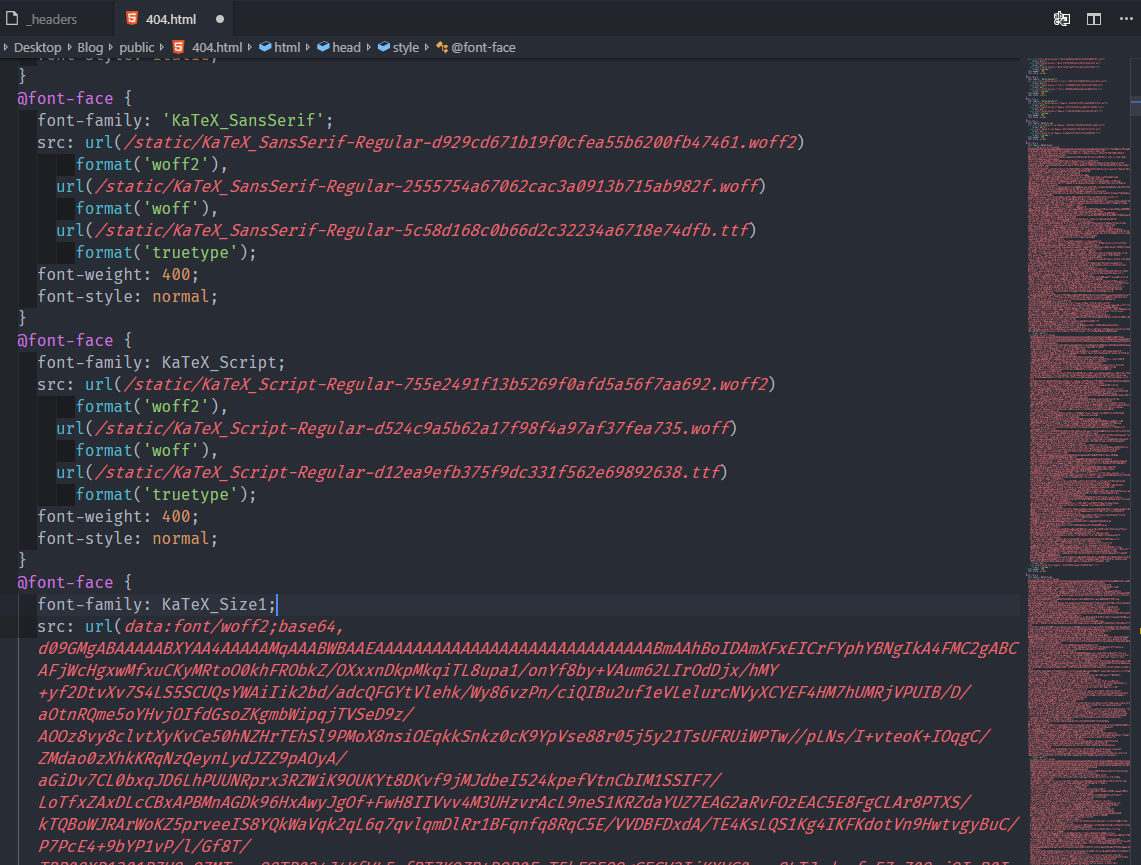Click the first @font-face rule keyword

pos(65,98)
